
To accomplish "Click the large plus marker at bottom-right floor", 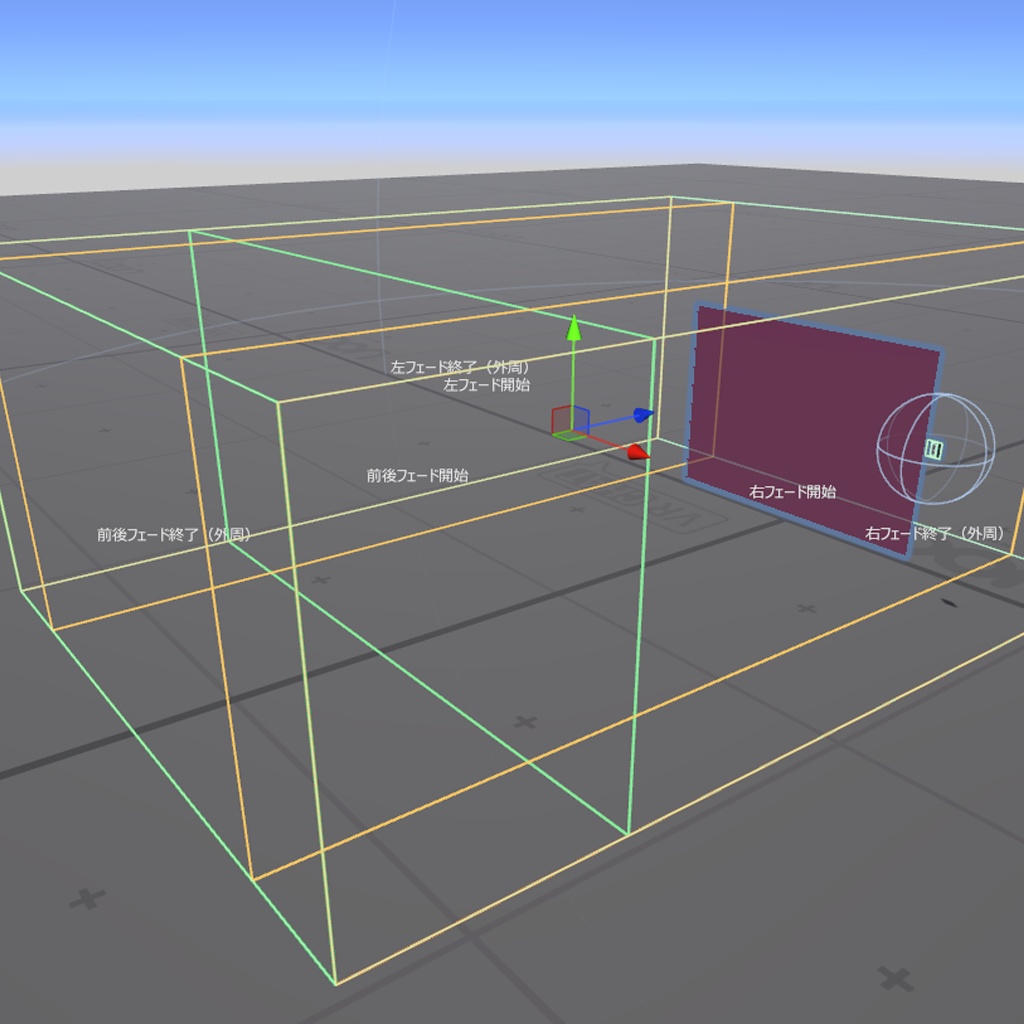I will coord(895,979).
